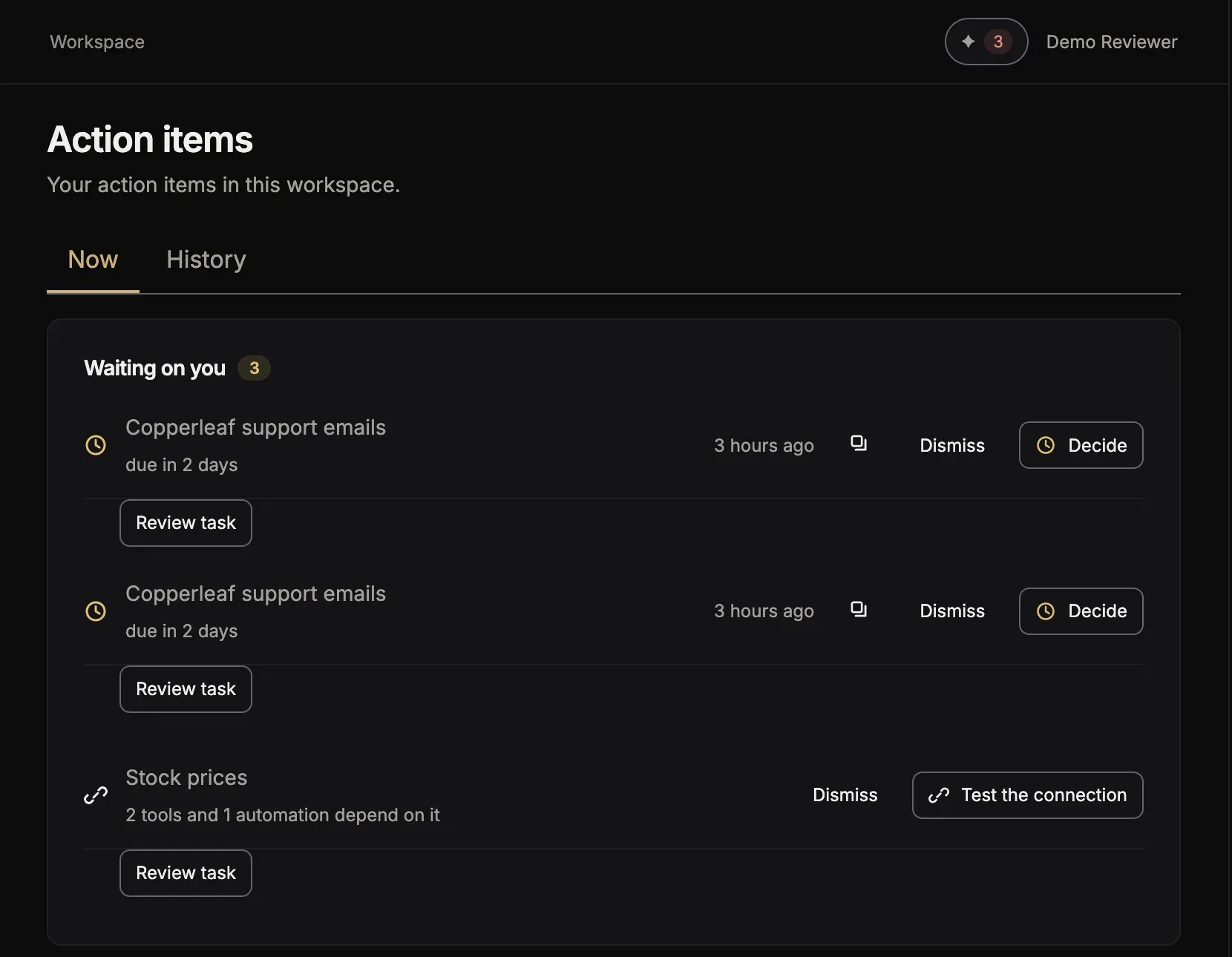This screenshot has width=1232, height=957.
Task: Open the second Copperleaf support emails title
Action: 255,593
